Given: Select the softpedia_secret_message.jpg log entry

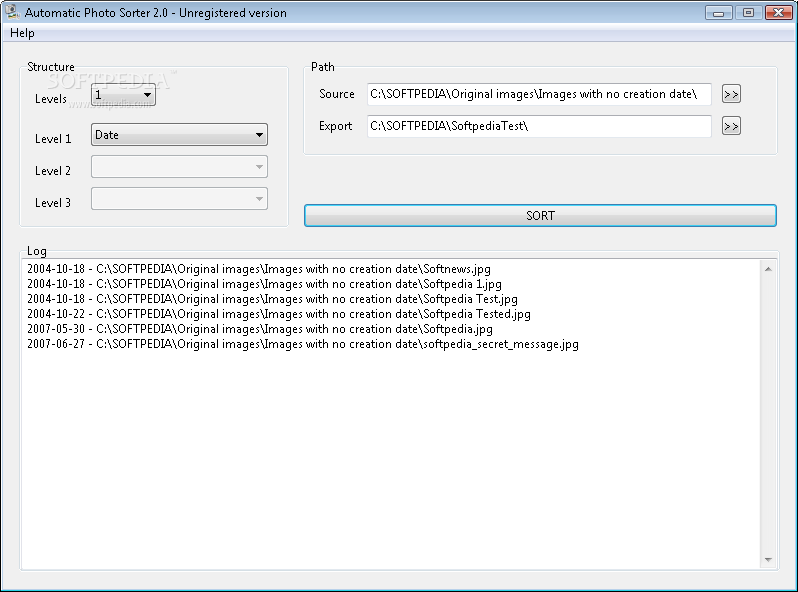Looking at the screenshot, I should click(x=302, y=344).
